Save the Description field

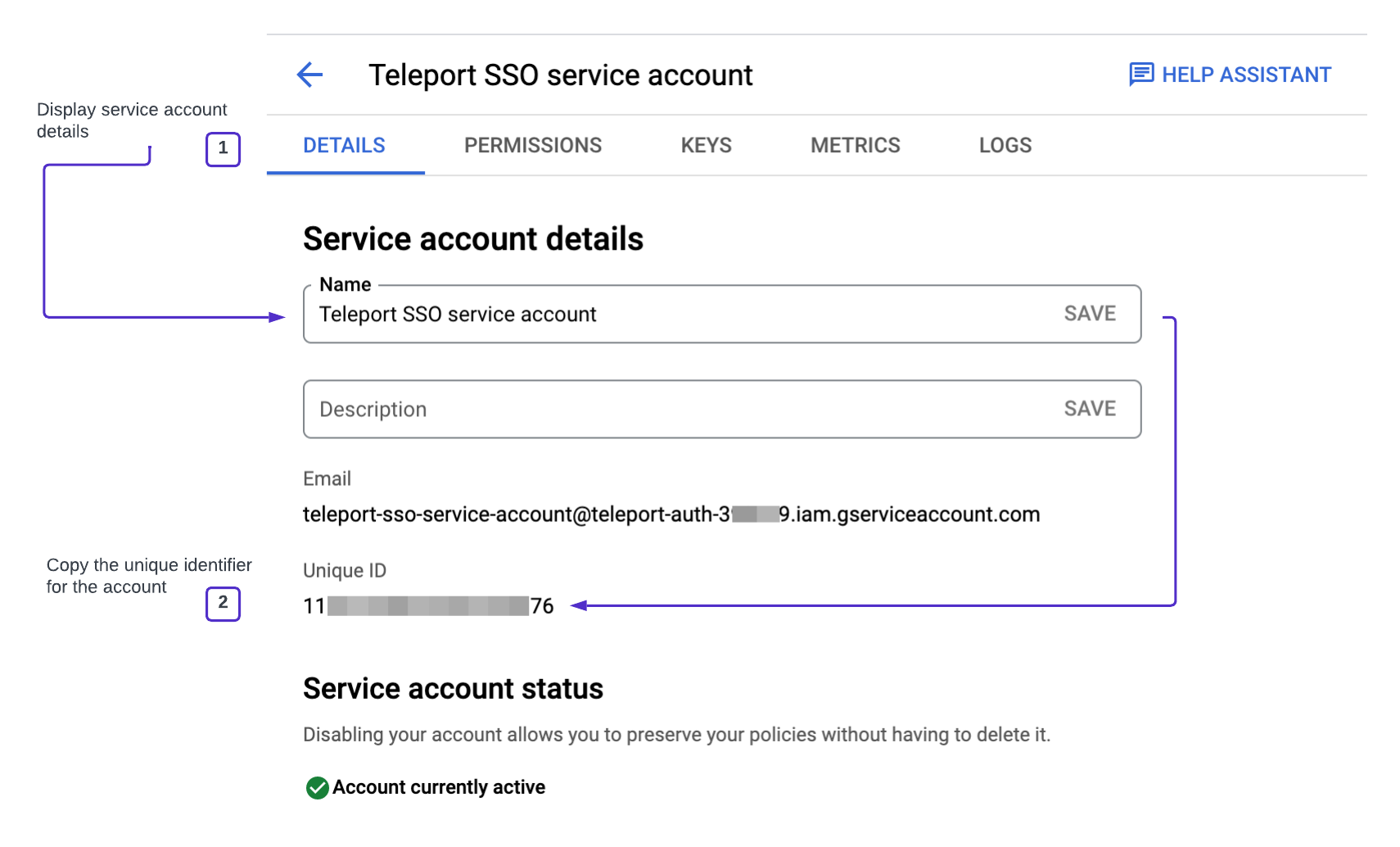click(x=1089, y=409)
